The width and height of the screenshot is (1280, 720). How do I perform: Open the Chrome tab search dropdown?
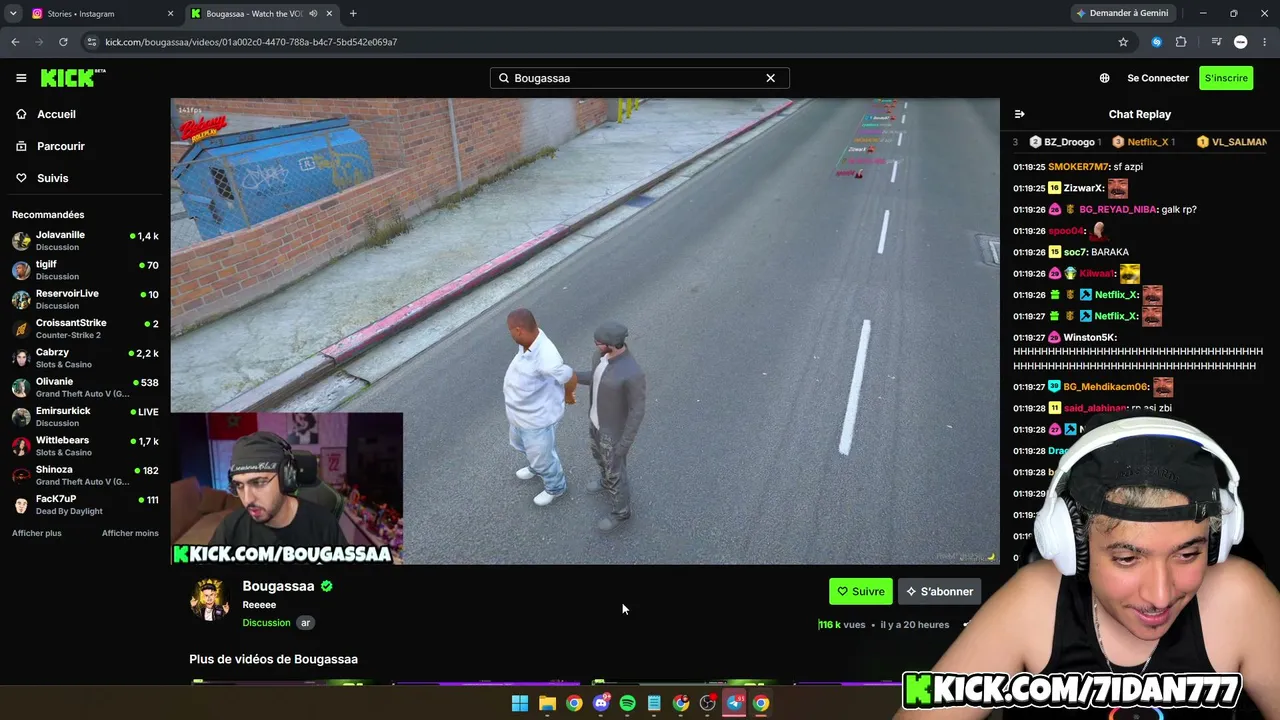(13, 14)
